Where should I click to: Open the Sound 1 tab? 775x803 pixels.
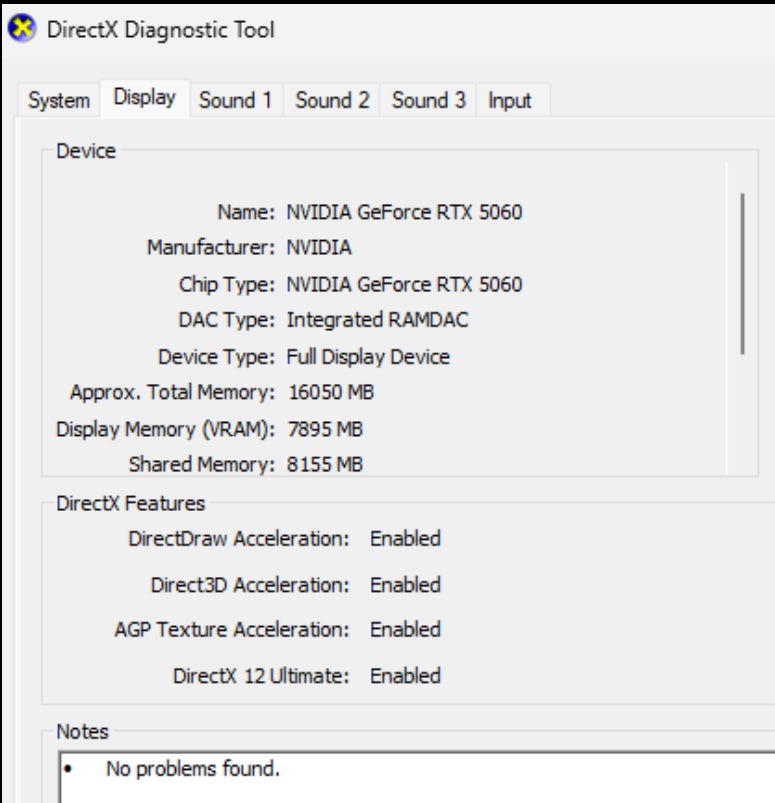coord(236,100)
